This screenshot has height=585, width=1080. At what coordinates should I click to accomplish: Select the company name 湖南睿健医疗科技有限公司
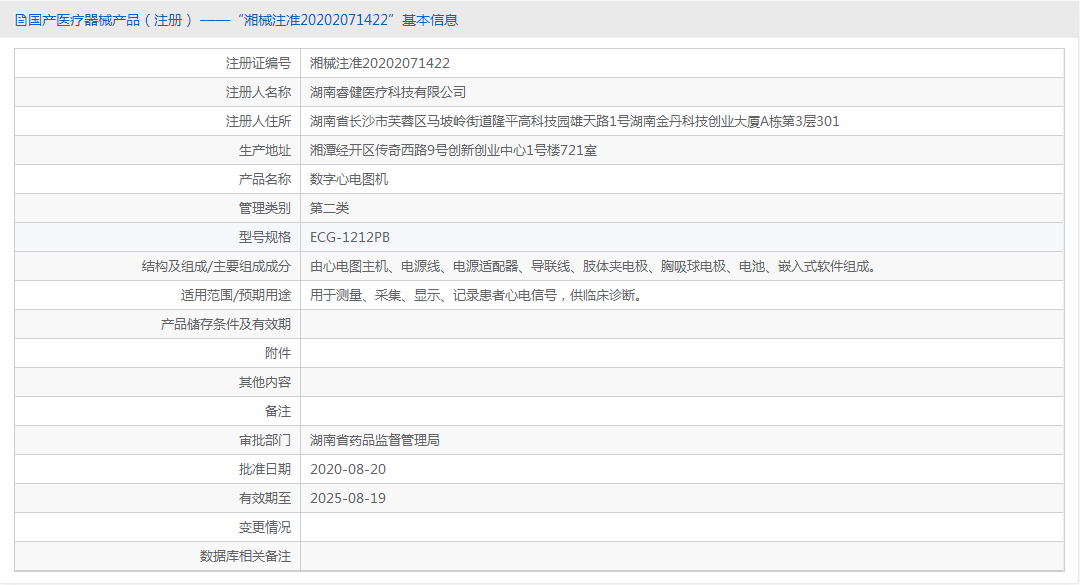[388, 92]
